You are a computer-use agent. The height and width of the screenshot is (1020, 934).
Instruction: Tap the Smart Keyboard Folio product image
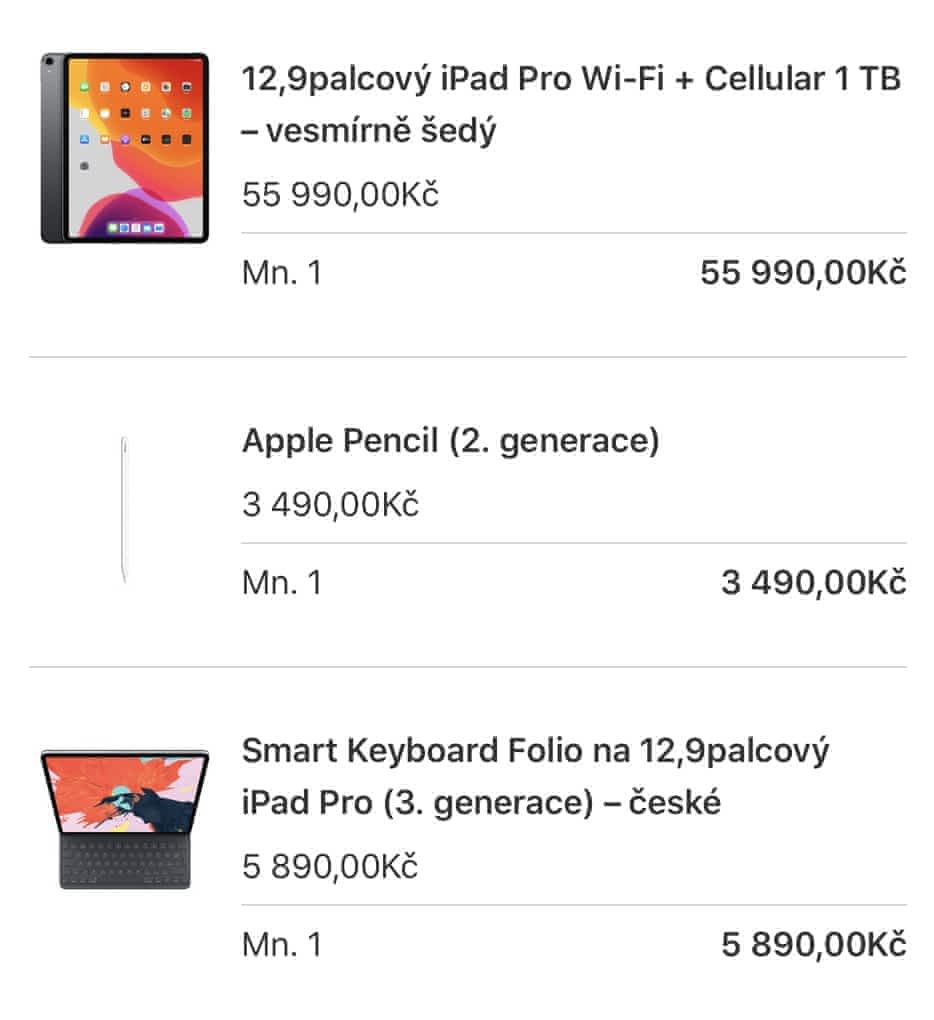pos(125,818)
